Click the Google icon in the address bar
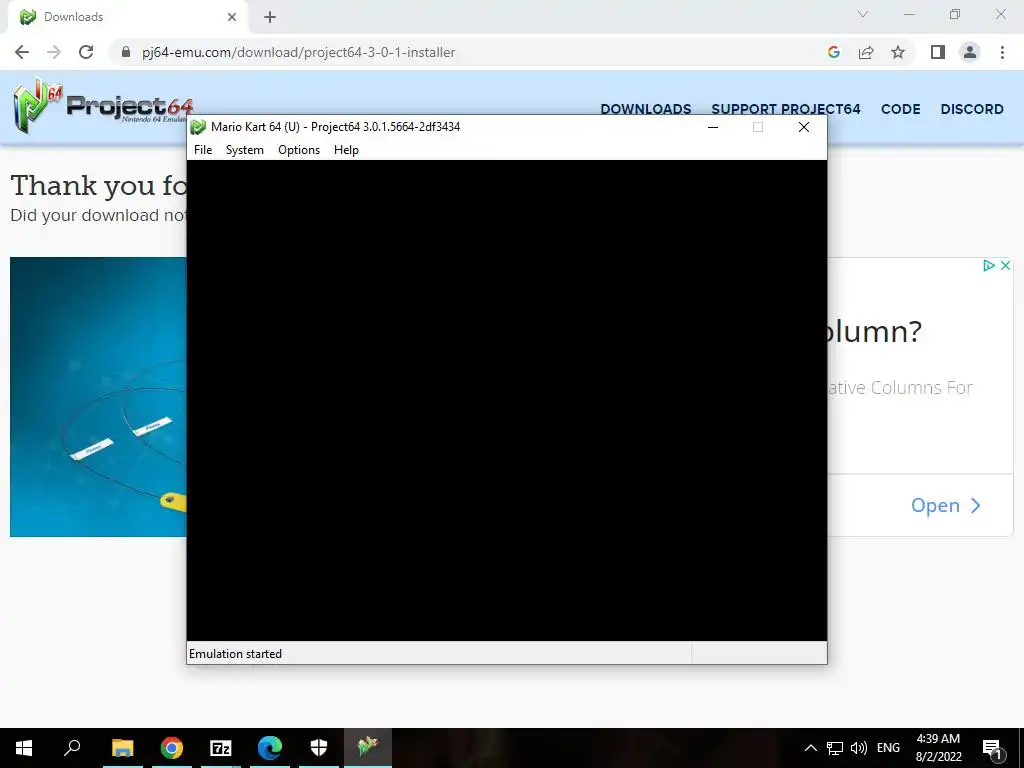Image resolution: width=1024 pixels, height=768 pixels. click(833, 52)
